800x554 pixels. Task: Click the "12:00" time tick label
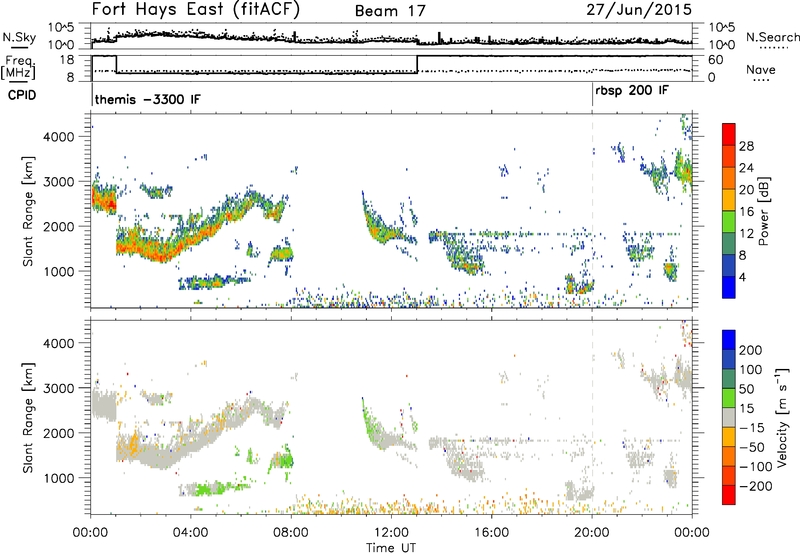click(x=391, y=533)
